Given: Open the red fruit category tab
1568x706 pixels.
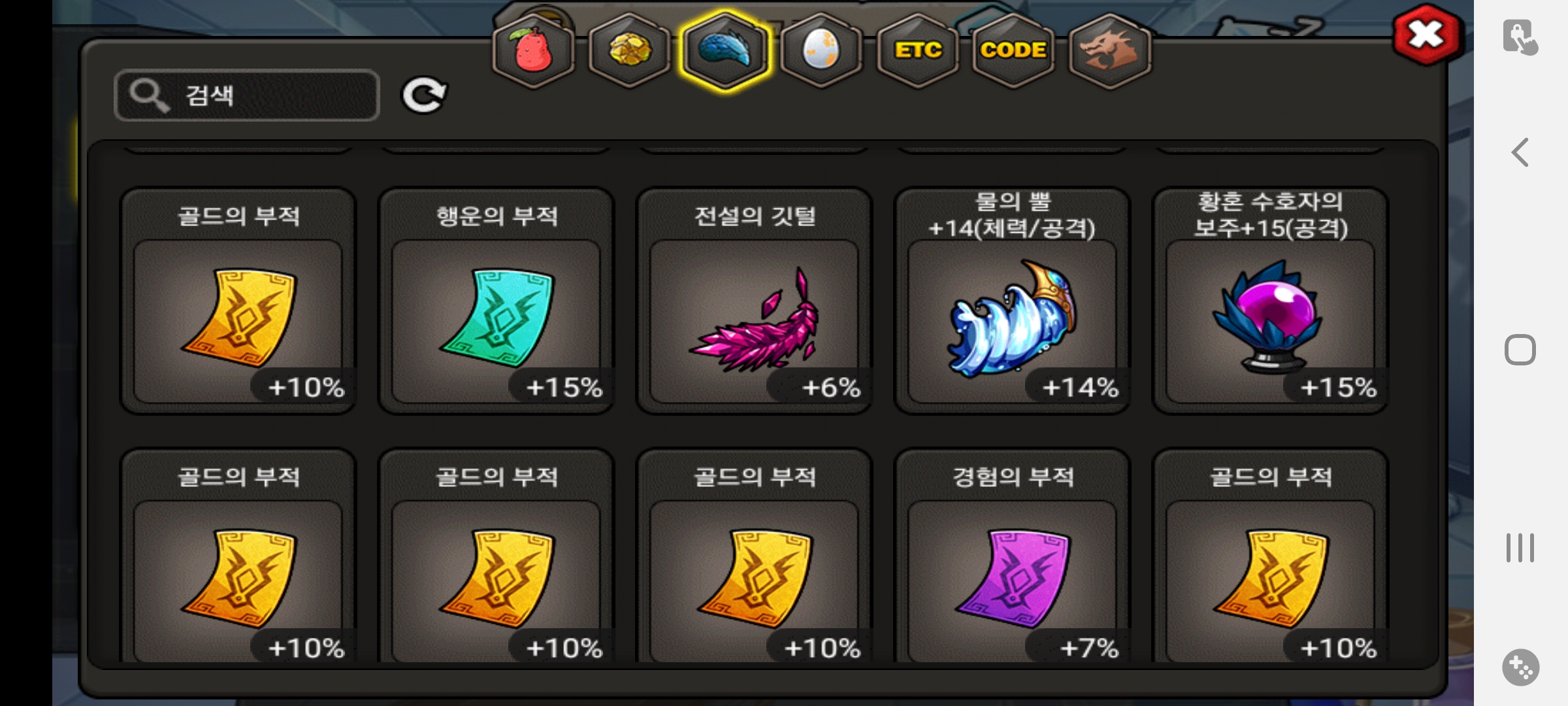Looking at the screenshot, I should 534,51.
